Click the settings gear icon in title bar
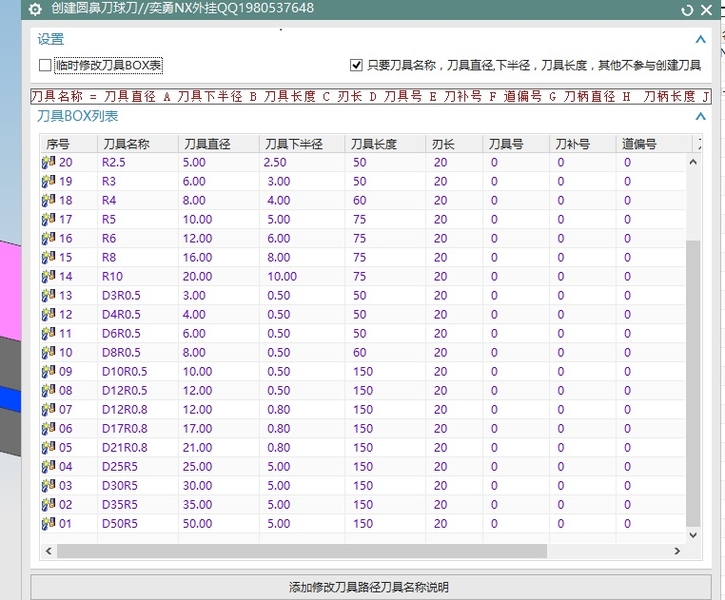 [x=35, y=9]
